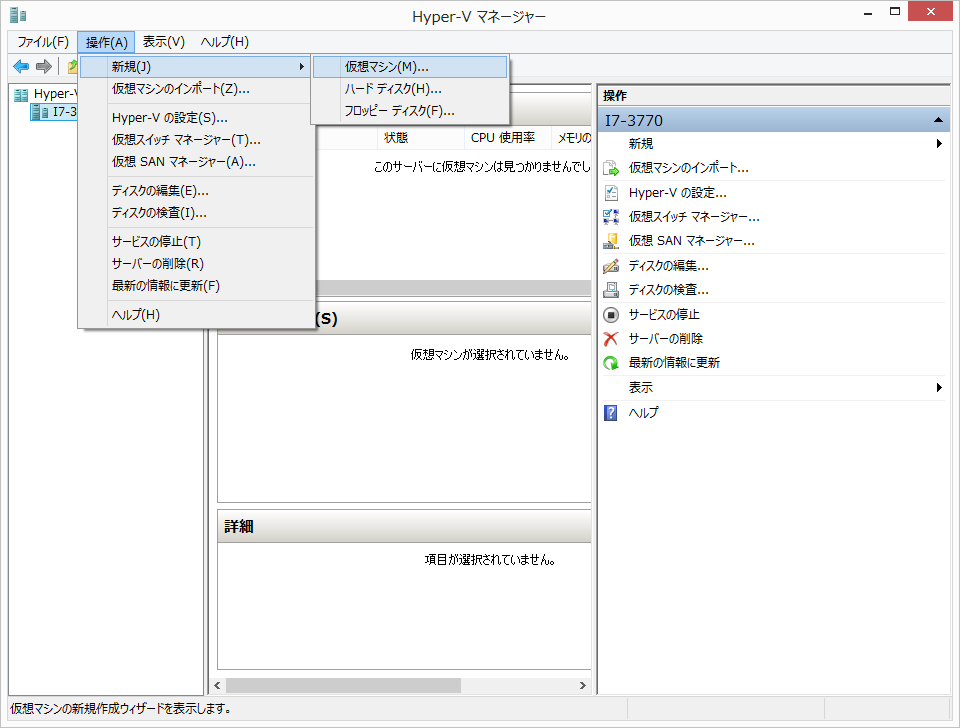Click 仮想 SAN マネージャー... in Actions pane
The image size is (960, 728).
(691, 241)
